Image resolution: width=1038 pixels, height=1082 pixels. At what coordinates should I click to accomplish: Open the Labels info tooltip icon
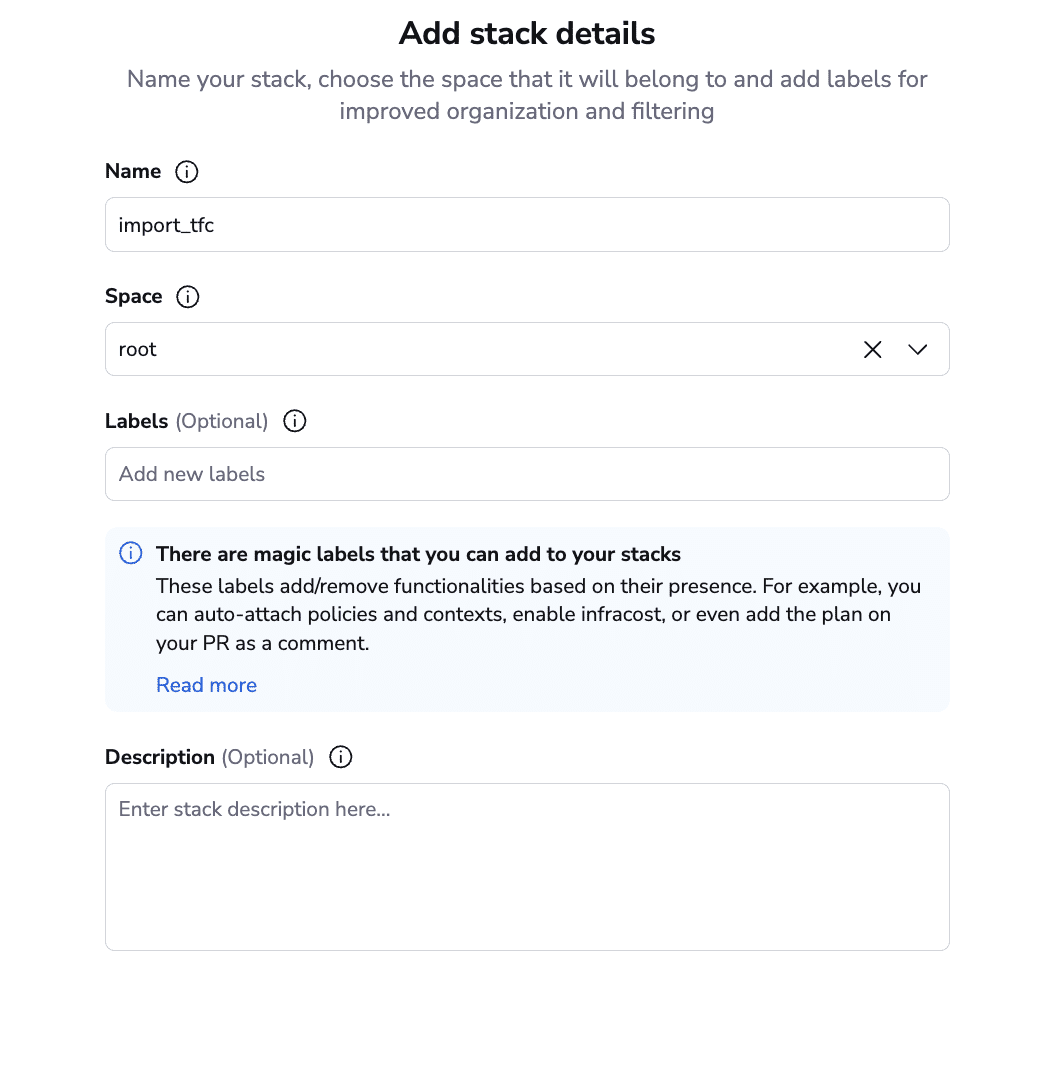pos(294,422)
